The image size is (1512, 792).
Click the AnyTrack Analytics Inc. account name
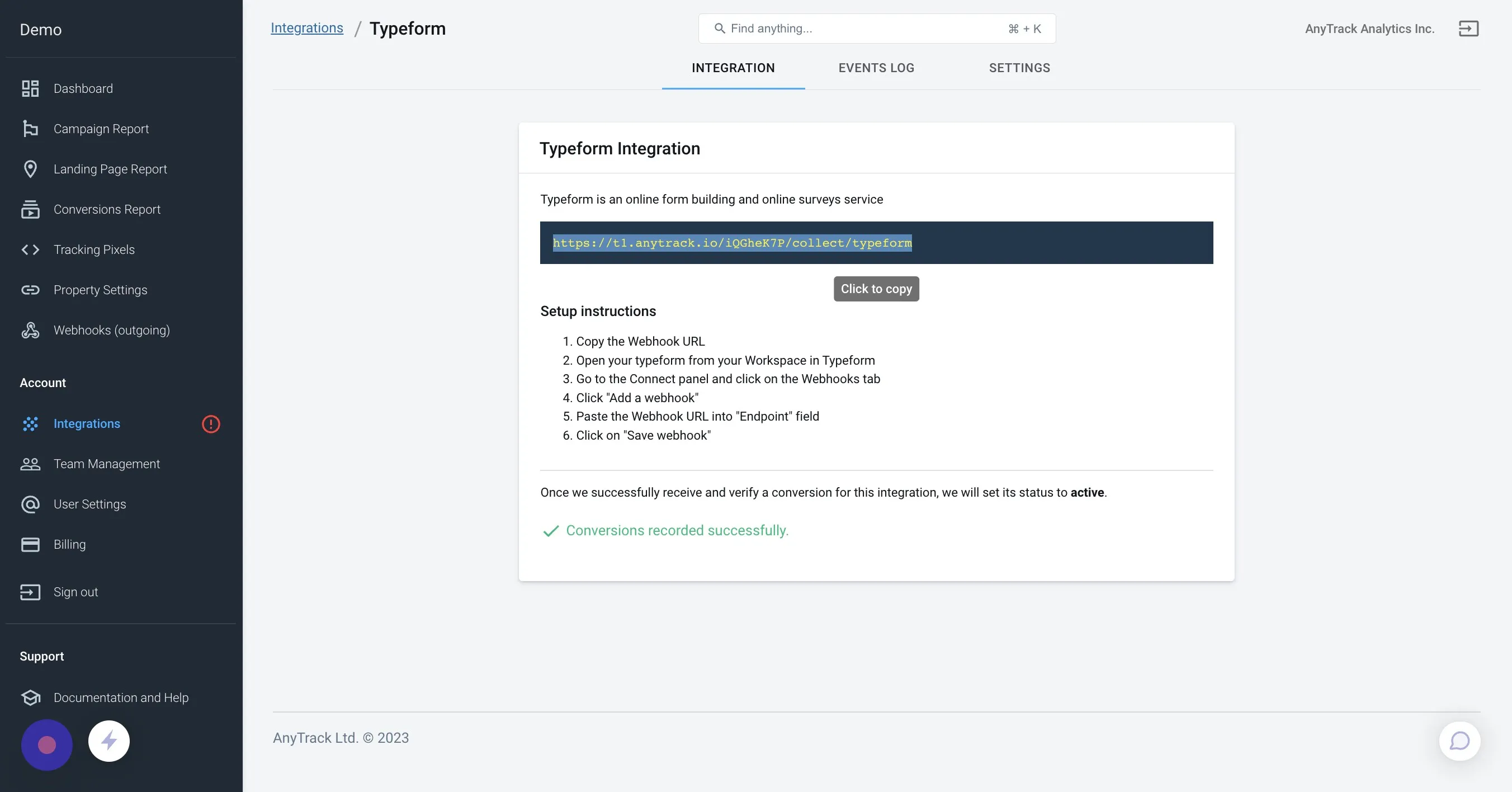[1369, 29]
